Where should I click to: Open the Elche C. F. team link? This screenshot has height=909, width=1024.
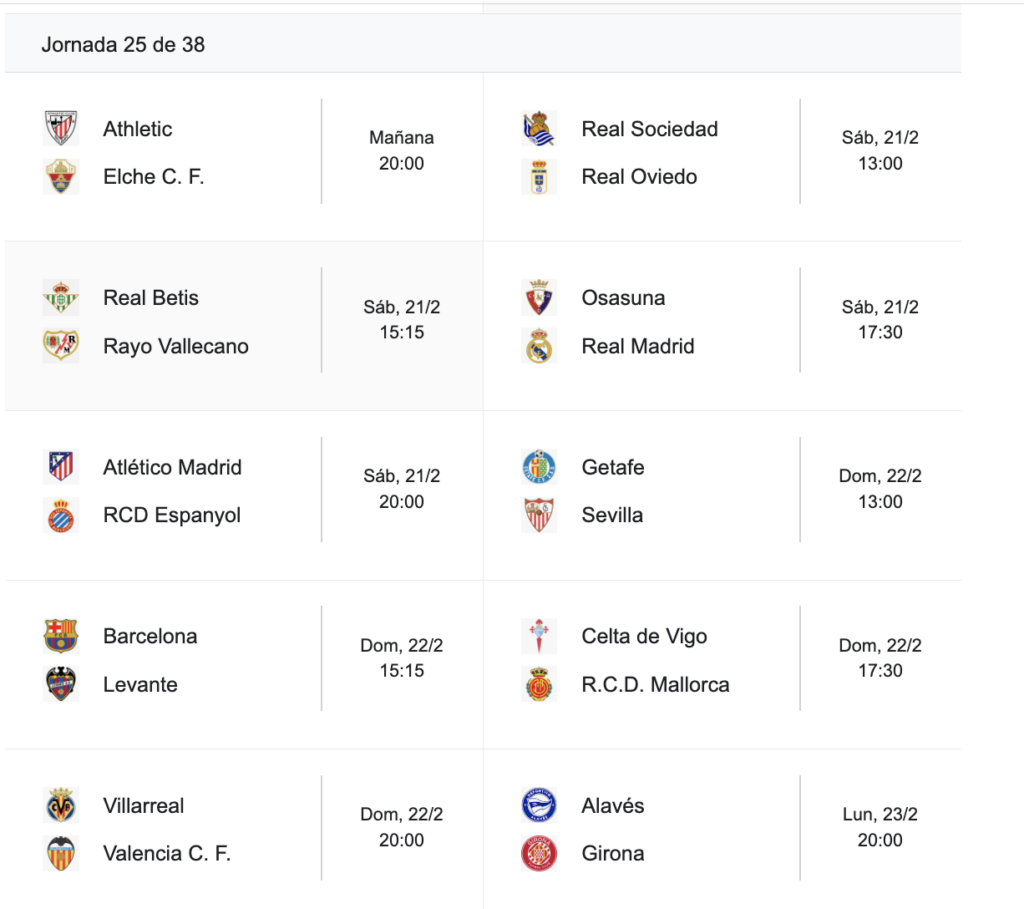click(x=153, y=177)
